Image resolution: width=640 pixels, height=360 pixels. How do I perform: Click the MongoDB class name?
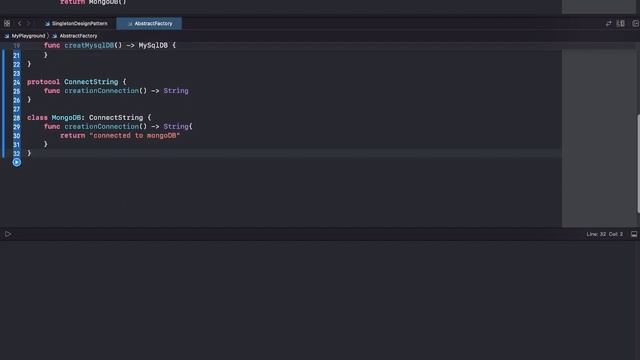click(66, 118)
